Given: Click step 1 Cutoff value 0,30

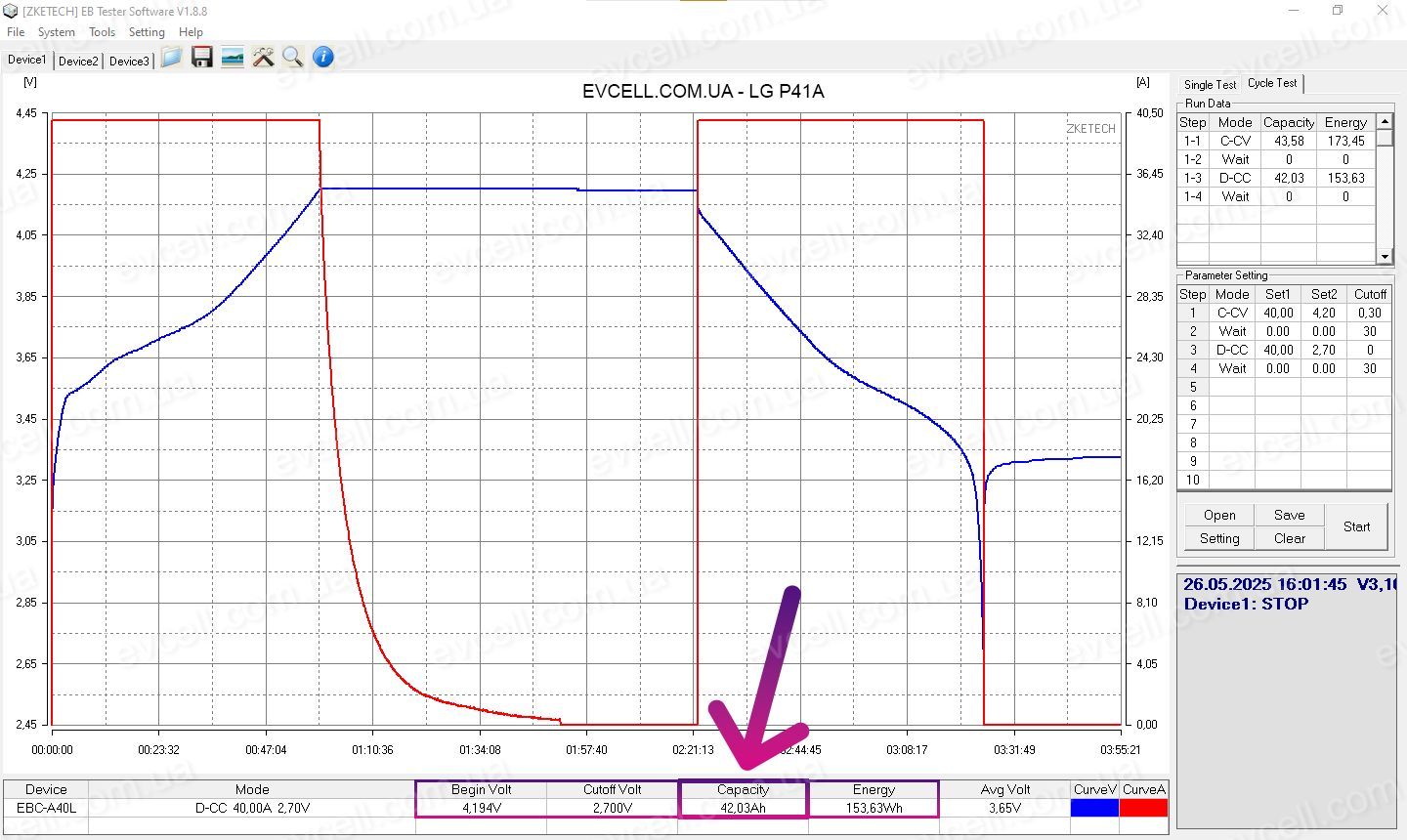Looking at the screenshot, I should click(1370, 313).
